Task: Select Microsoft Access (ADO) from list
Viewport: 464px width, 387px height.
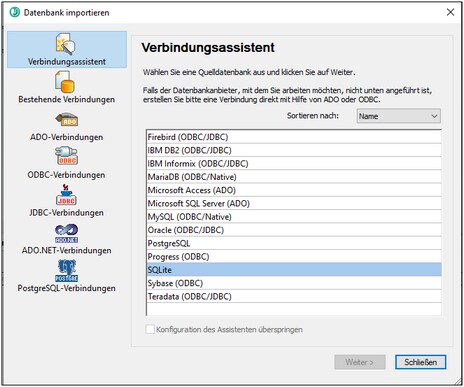Action: pyautogui.click(x=294, y=190)
